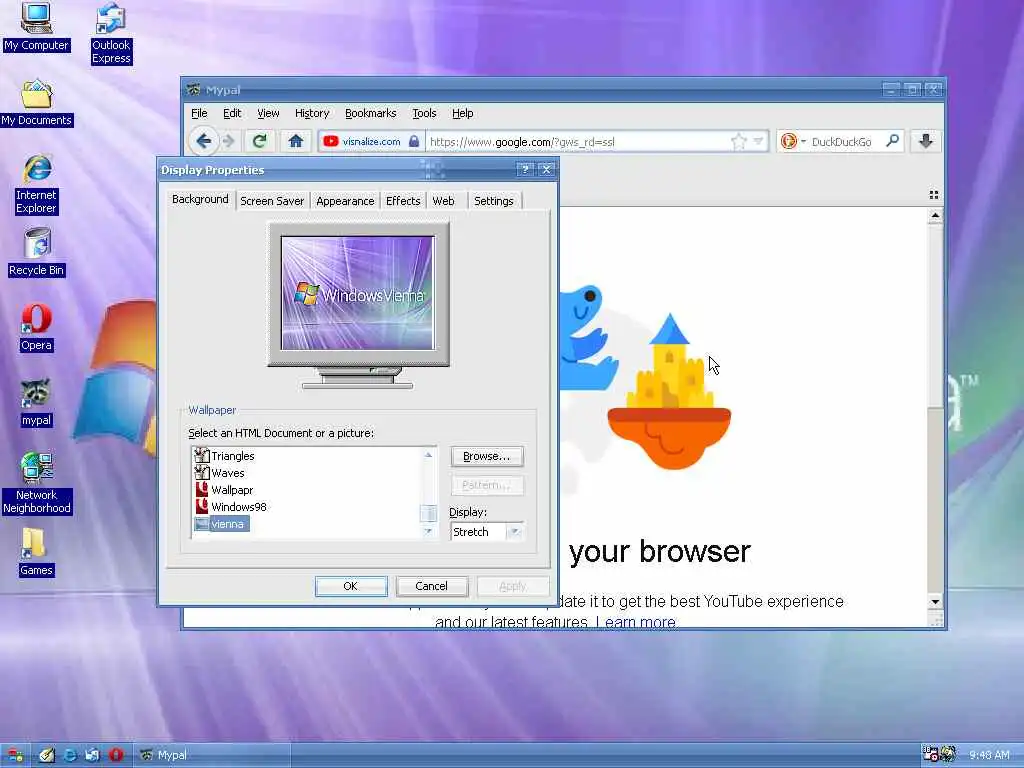Click the raccoon tray icon
The height and width of the screenshot is (768, 1024).
pos(948,754)
